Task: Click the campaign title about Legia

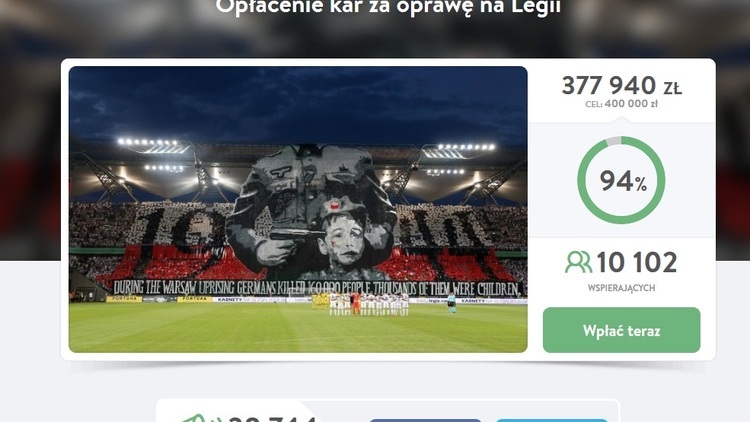Action: pos(388,7)
